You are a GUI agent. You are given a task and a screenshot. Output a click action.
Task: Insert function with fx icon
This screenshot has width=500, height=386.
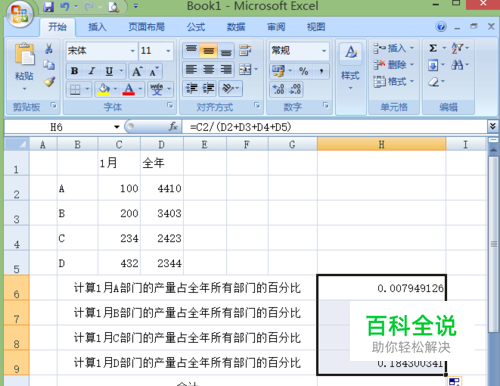click(x=173, y=127)
